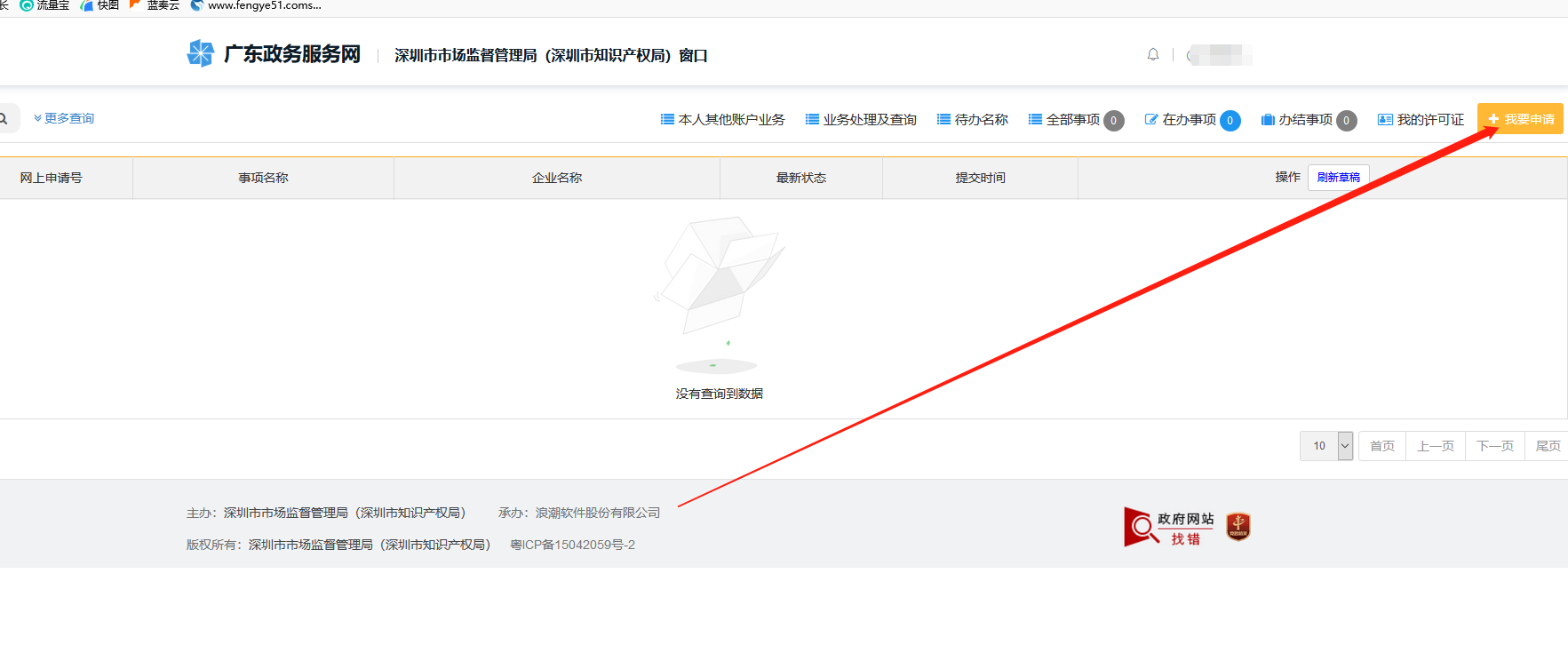Open 业务处理及查询 menu
The image size is (1568, 661).
point(861,120)
